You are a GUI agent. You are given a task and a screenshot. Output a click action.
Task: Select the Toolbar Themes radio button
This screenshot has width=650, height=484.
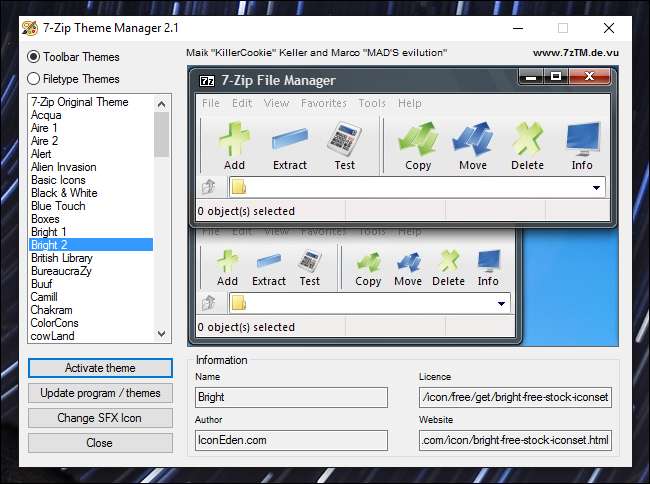[34, 57]
